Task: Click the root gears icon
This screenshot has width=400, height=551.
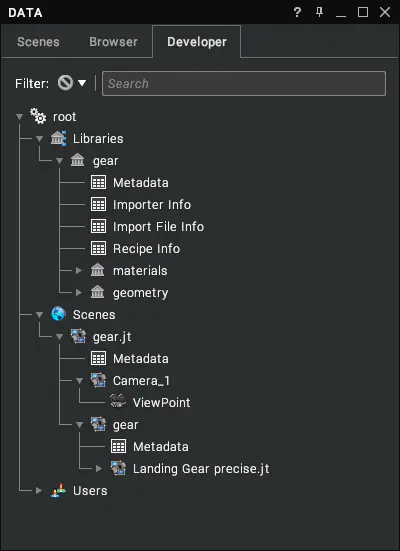Action: (38, 116)
